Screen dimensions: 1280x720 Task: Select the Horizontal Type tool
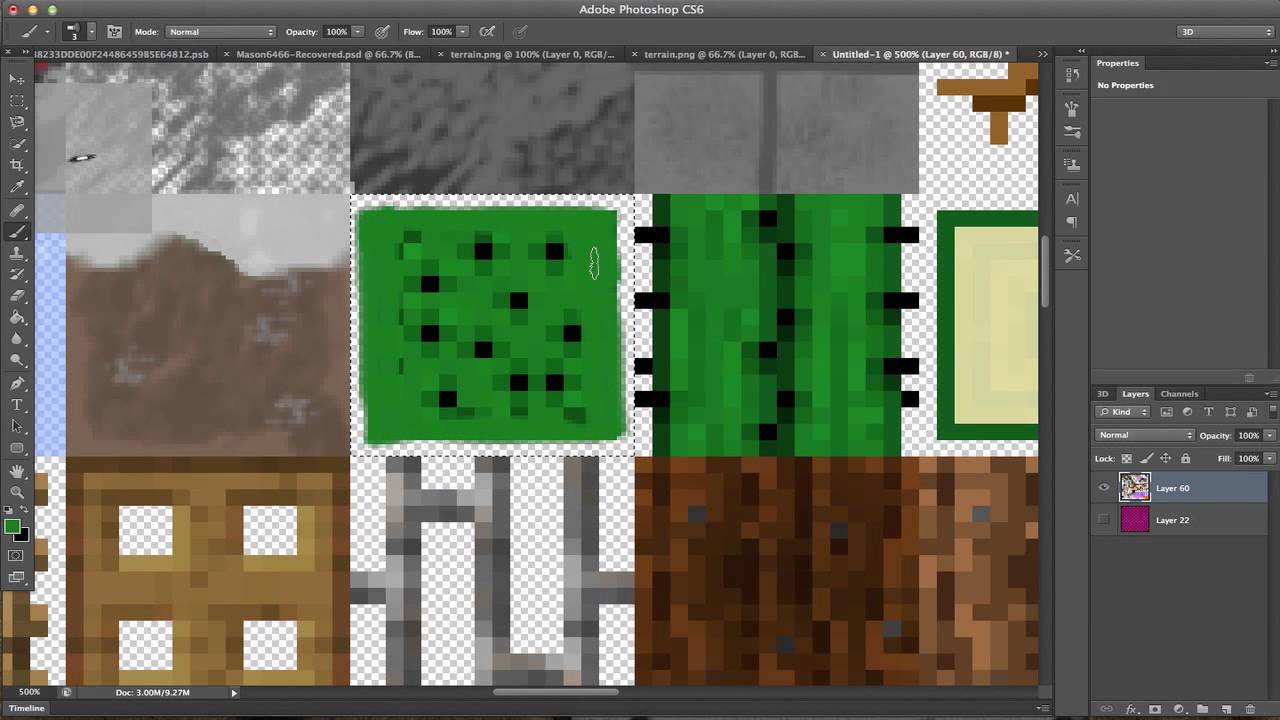tap(17, 405)
